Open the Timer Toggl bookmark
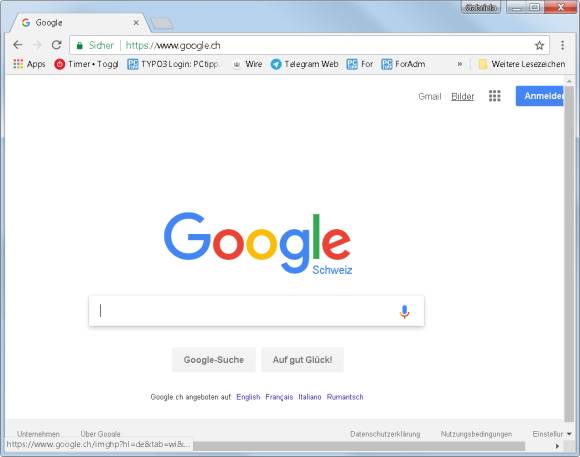Viewport: 580px width, 457px height. tap(86, 64)
